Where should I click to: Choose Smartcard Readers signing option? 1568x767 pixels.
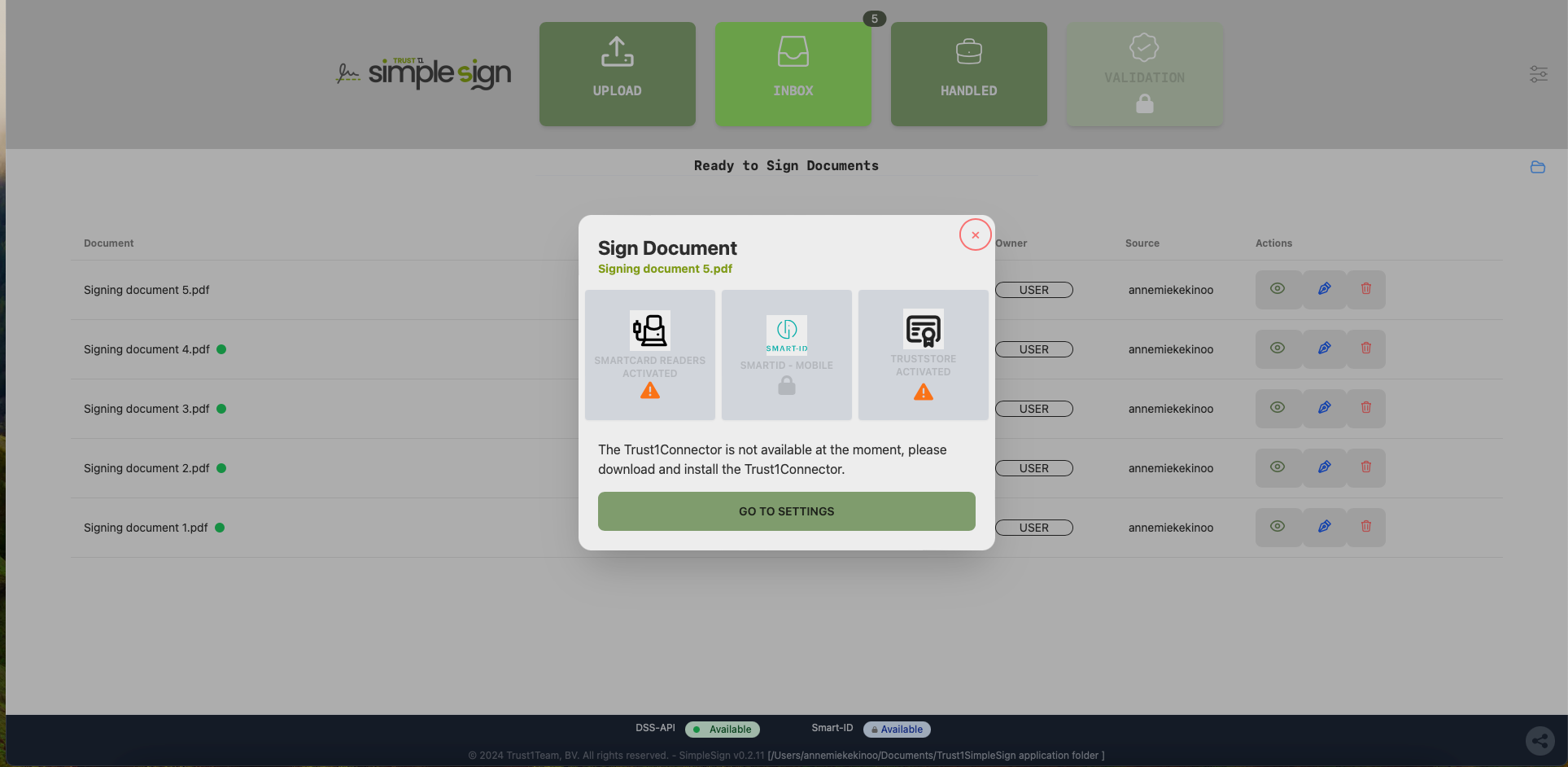pyautogui.click(x=650, y=355)
